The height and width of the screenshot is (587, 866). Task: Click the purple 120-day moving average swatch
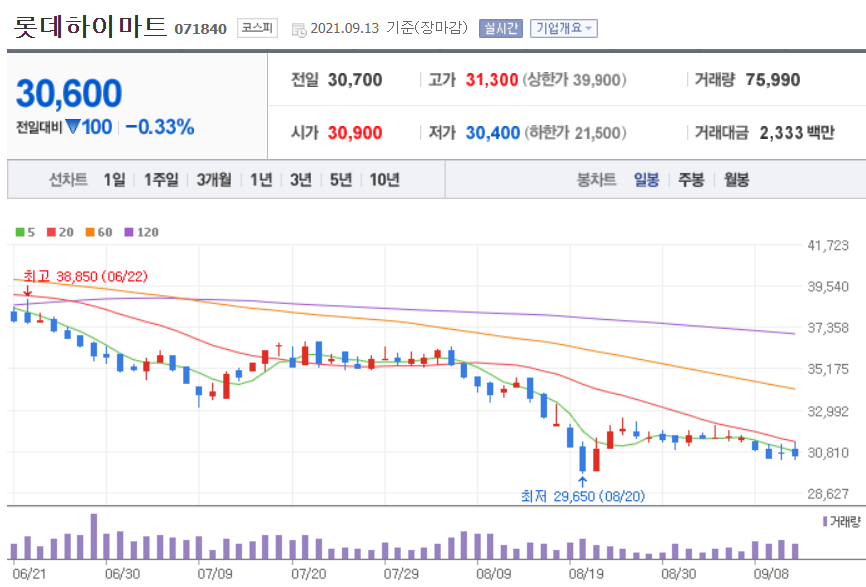pos(129,232)
